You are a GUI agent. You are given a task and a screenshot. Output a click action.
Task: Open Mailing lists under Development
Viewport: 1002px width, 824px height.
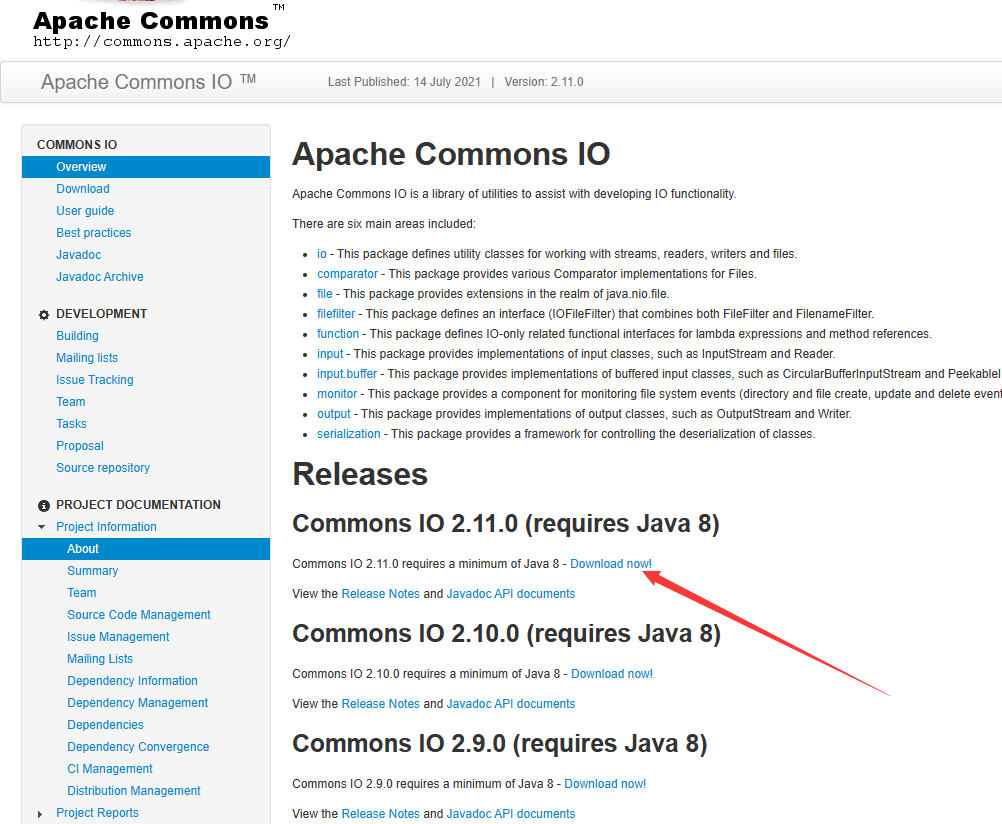(87, 358)
